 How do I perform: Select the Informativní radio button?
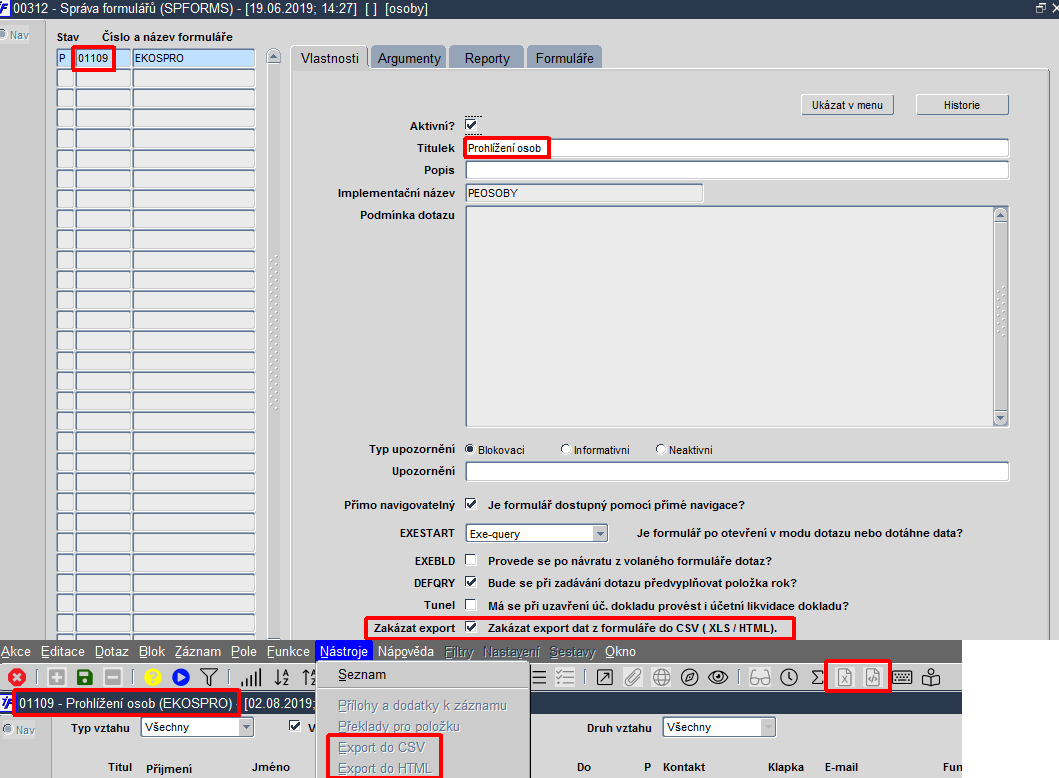pyautogui.click(x=566, y=449)
